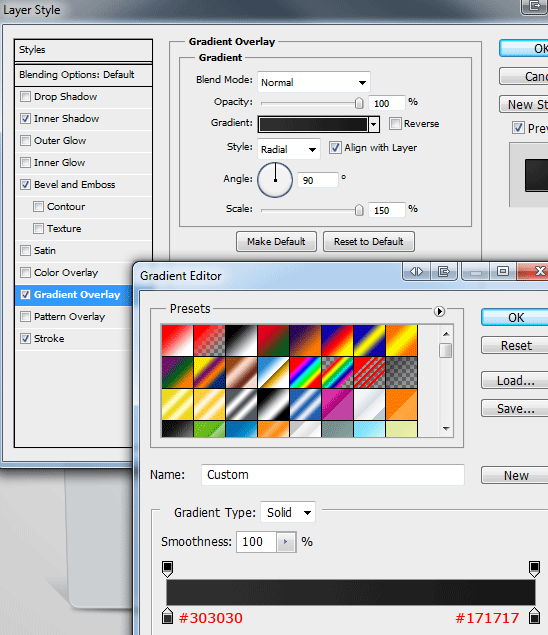This screenshot has width=548, height=635.
Task: Open the Blend Mode dropdown
Action: pyautogui.click(x=314, y=82)
